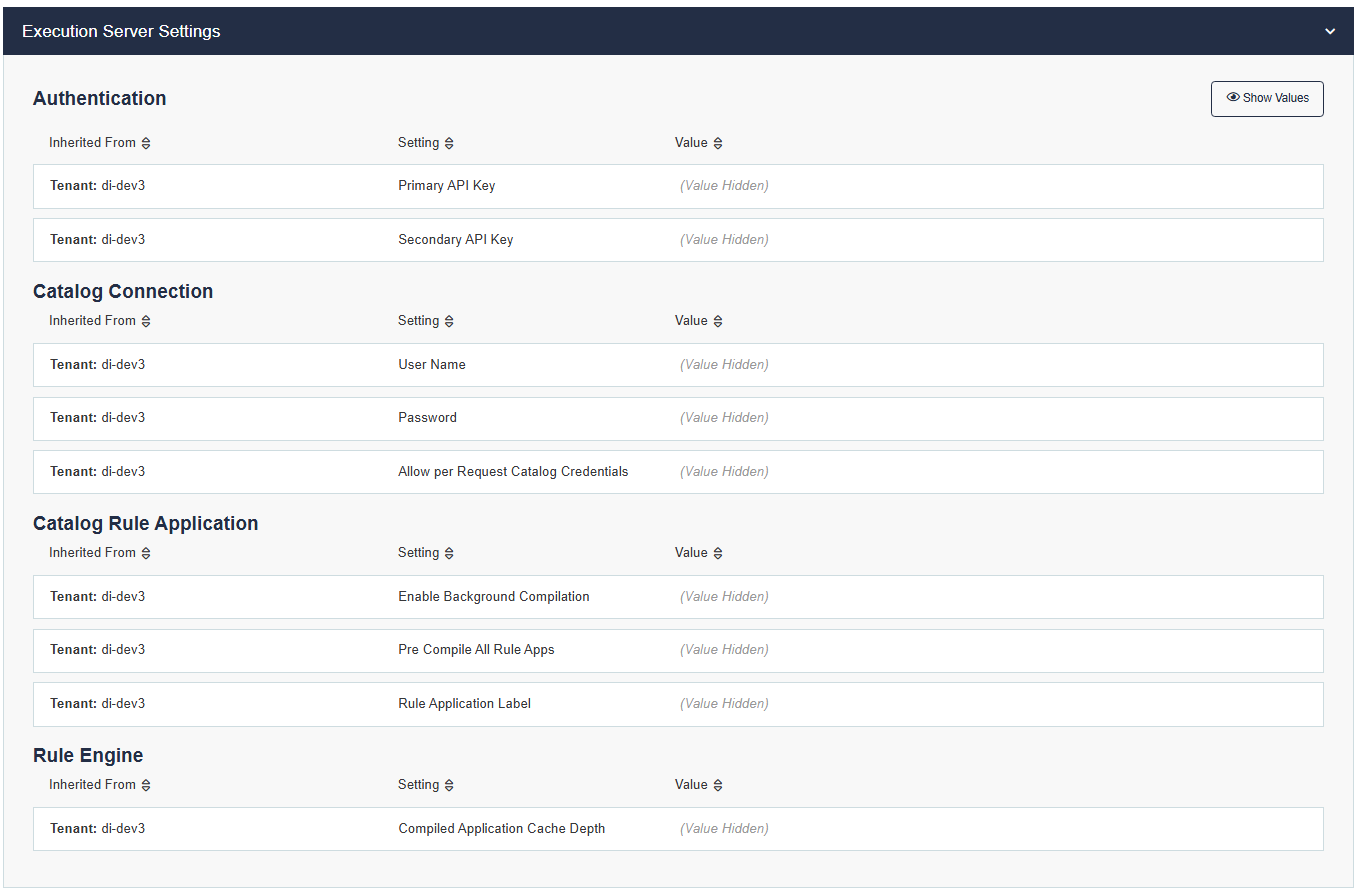Click the User Name setting row
The height and width of the screenshot is (894, 1357).
tap(677, 365)
